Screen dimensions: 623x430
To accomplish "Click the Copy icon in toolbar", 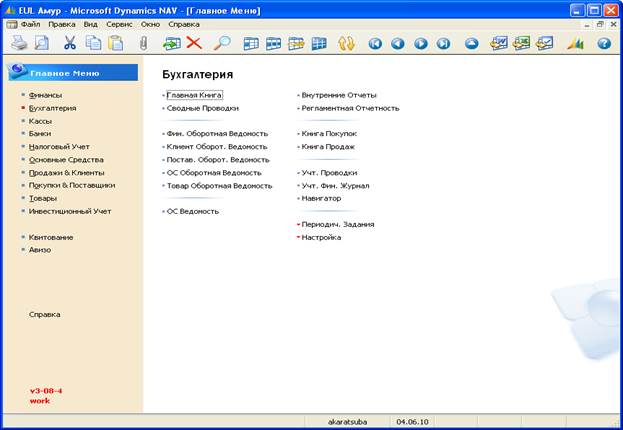I will tap(93, 43).
